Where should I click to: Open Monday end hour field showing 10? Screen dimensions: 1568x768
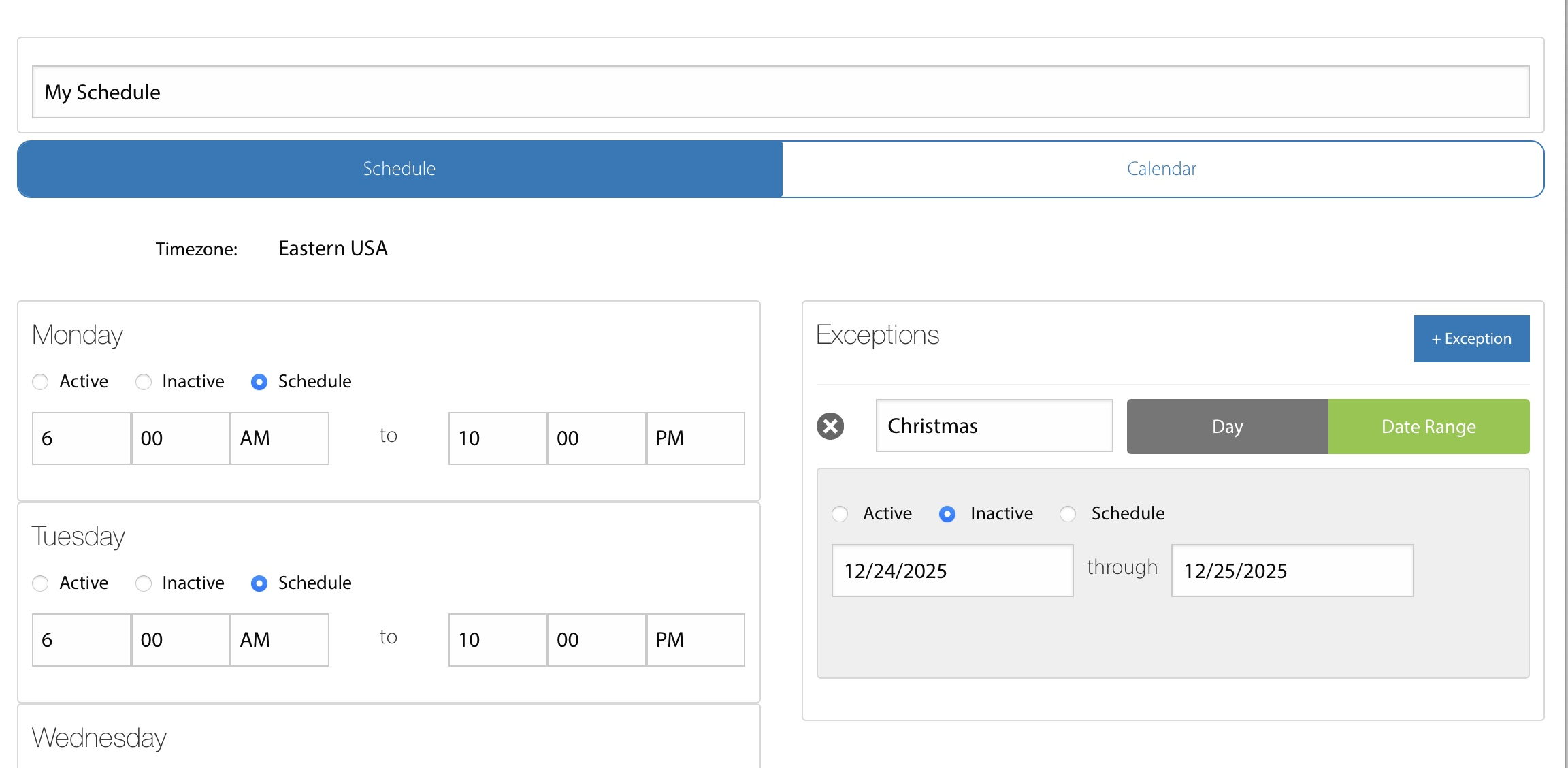[497, 438]
